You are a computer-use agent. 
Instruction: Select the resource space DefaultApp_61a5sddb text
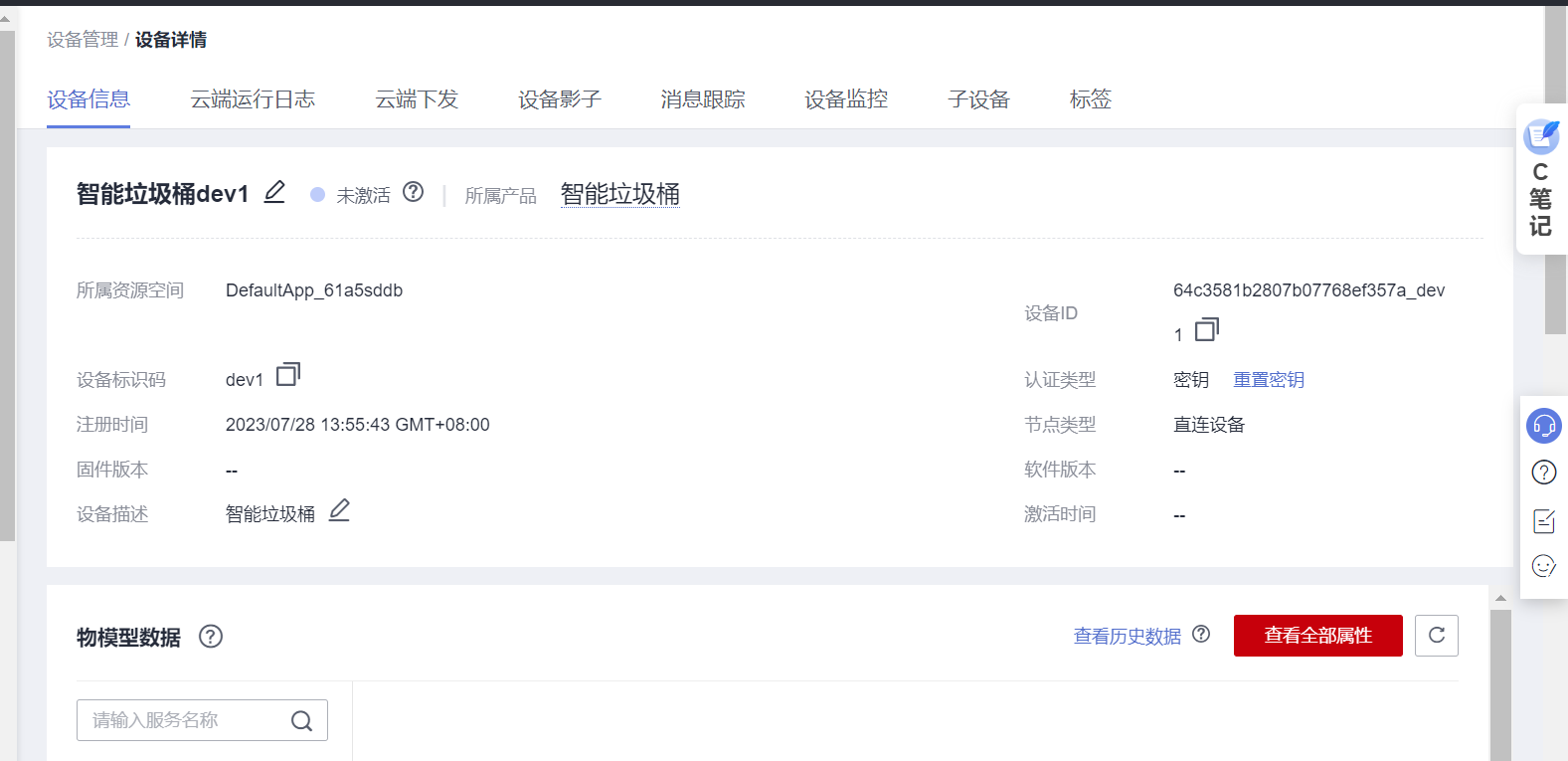pyautogui.click(x=314, y=290)
